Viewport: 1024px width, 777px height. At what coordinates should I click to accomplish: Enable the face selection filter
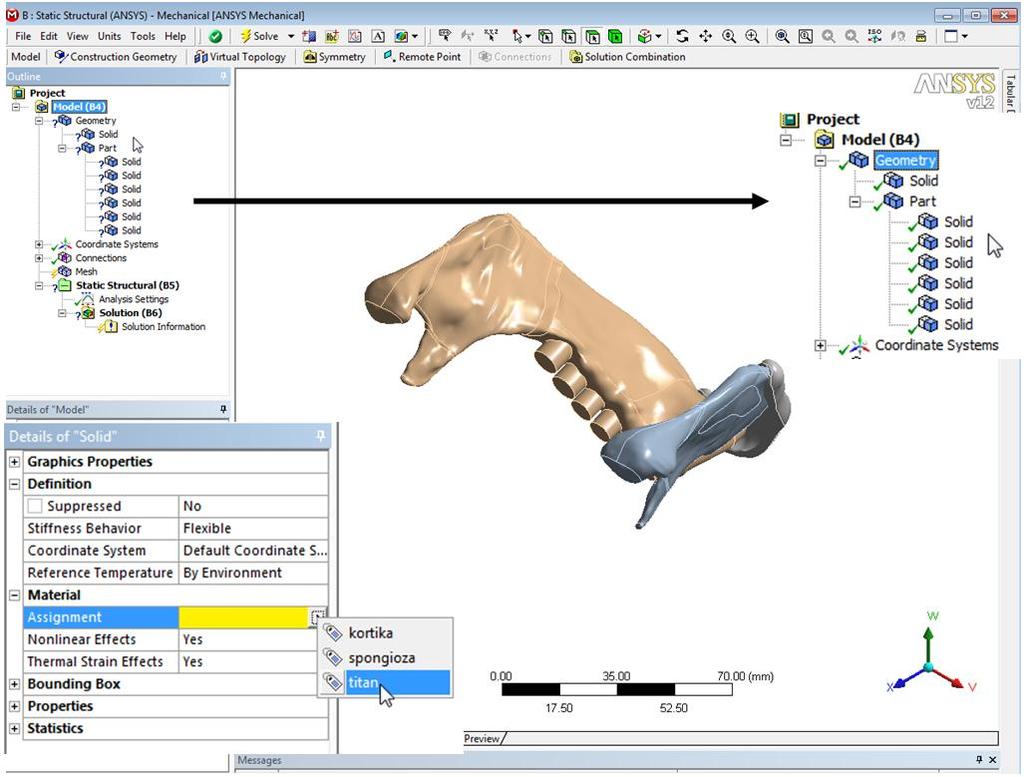(592, 37)
